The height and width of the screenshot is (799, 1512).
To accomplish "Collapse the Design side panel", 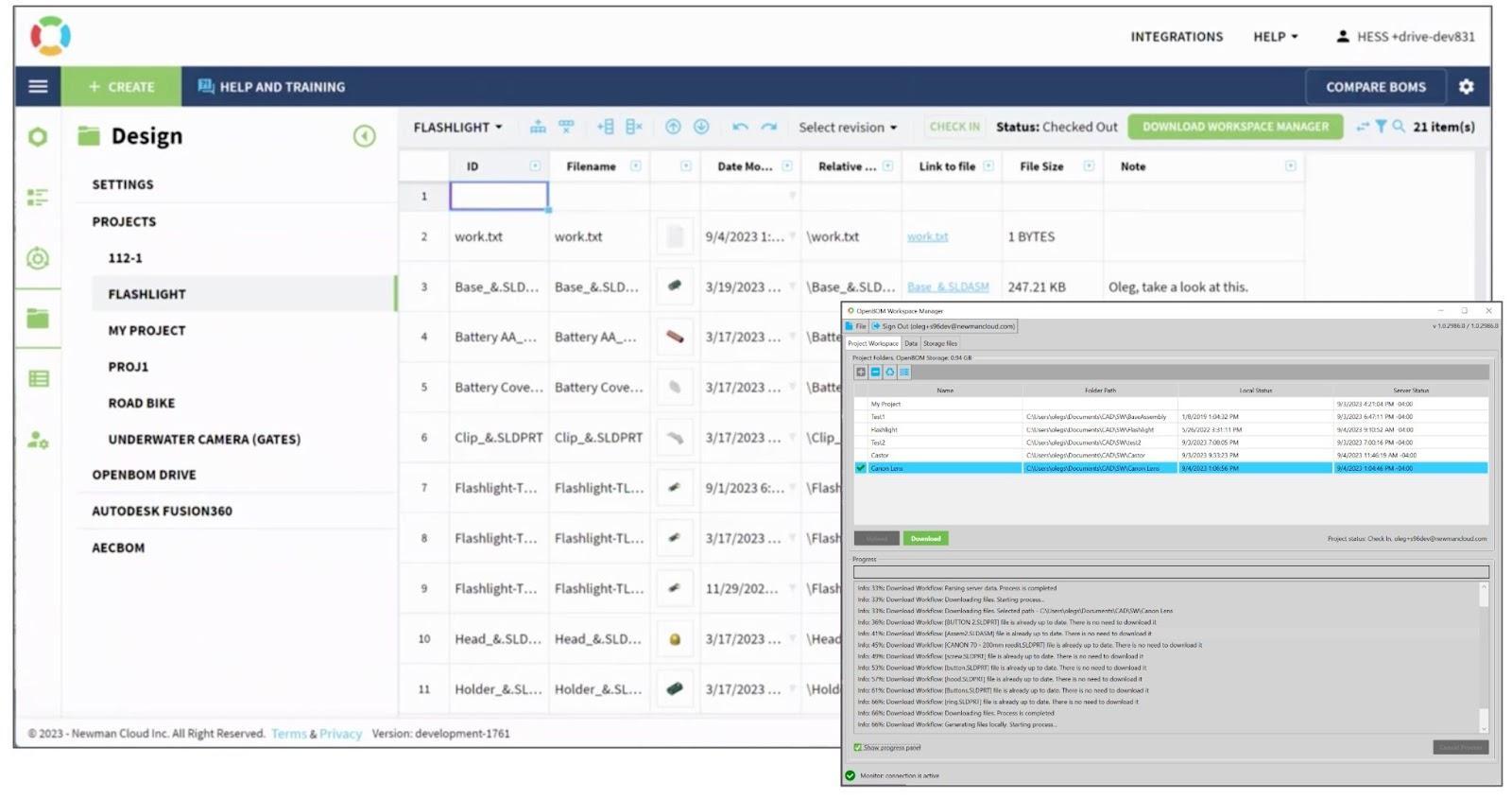I will pyautogui.click(x=364, y=136).
